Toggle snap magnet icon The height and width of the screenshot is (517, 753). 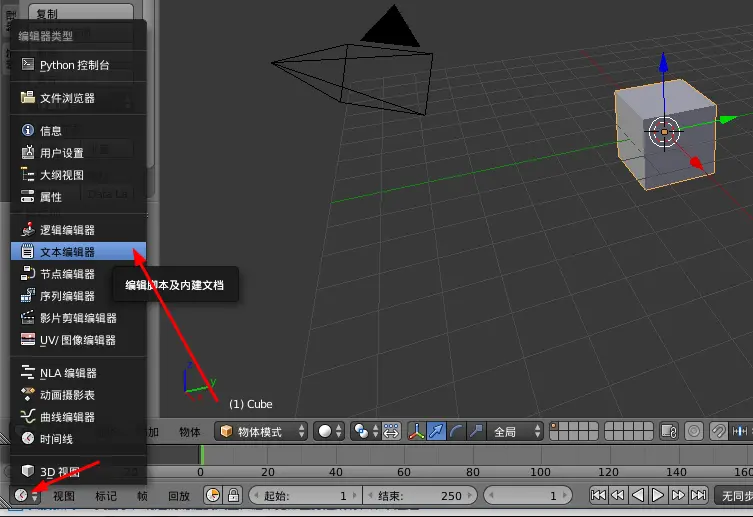718,432
